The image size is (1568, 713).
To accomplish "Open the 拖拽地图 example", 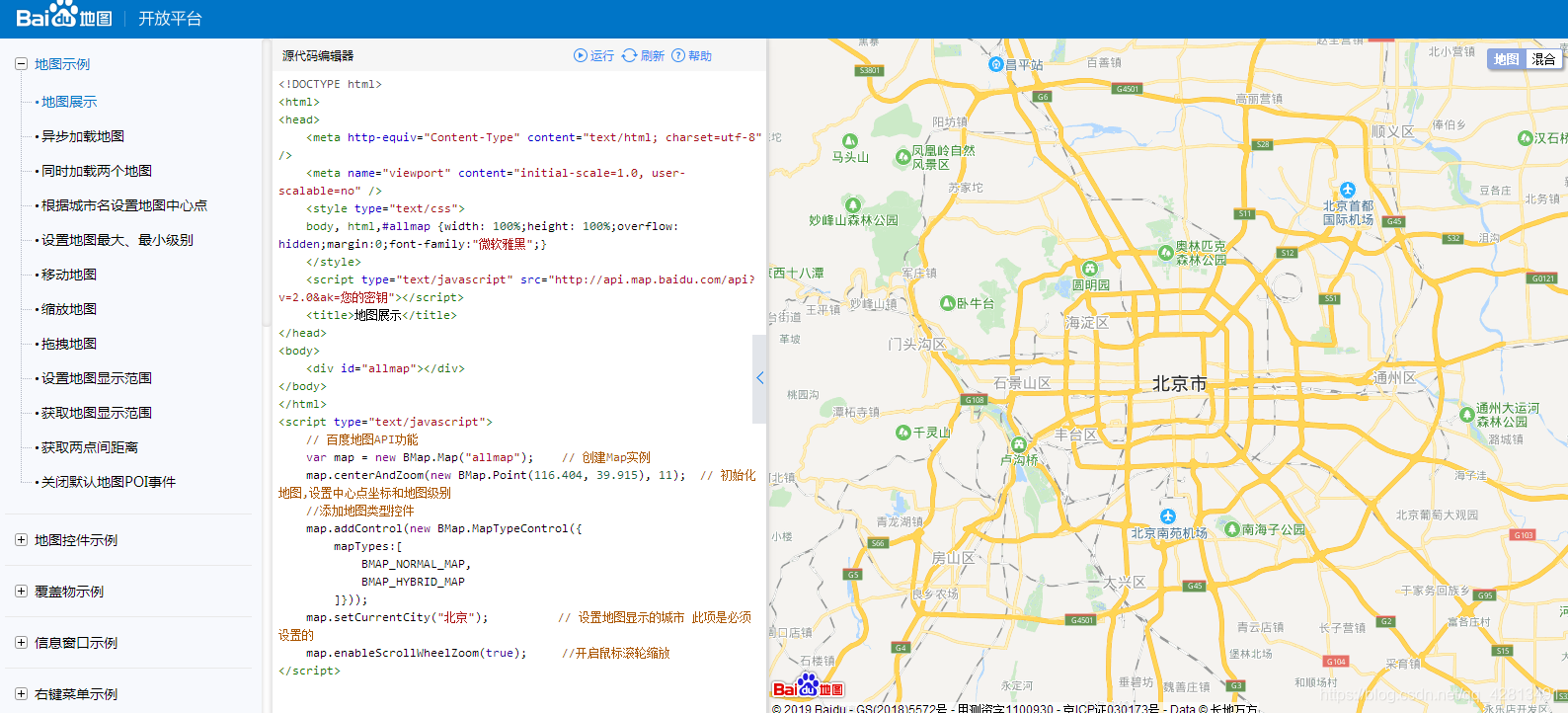I will coord(69,344).
